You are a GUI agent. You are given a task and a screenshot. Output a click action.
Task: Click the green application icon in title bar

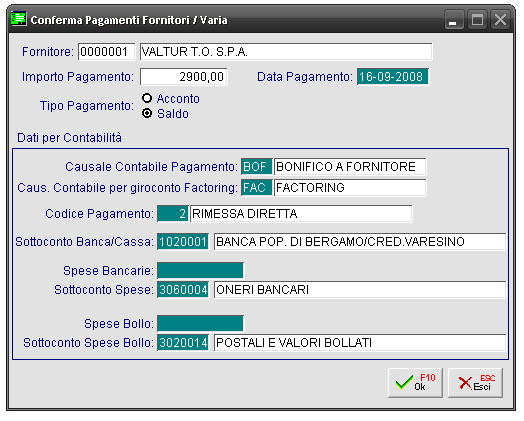18,19
